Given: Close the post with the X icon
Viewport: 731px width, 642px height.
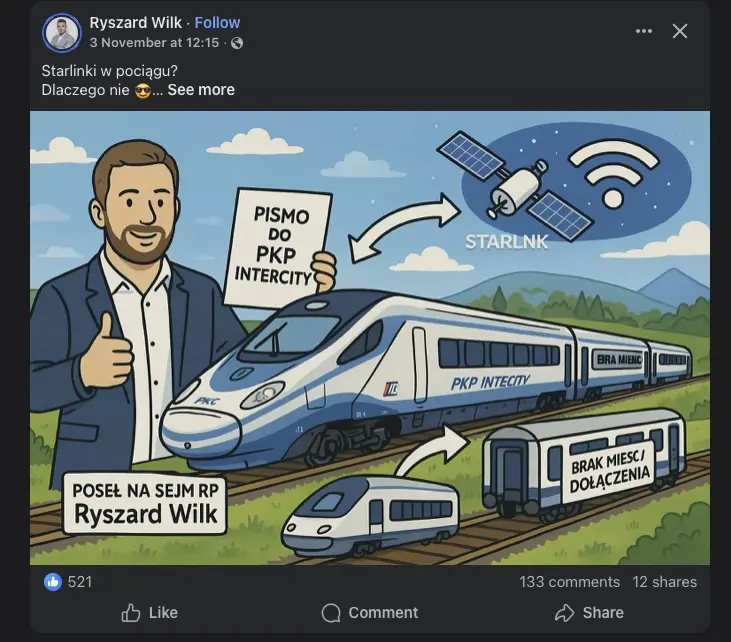Looking at the screenshot, I should (x=680, y=31).
